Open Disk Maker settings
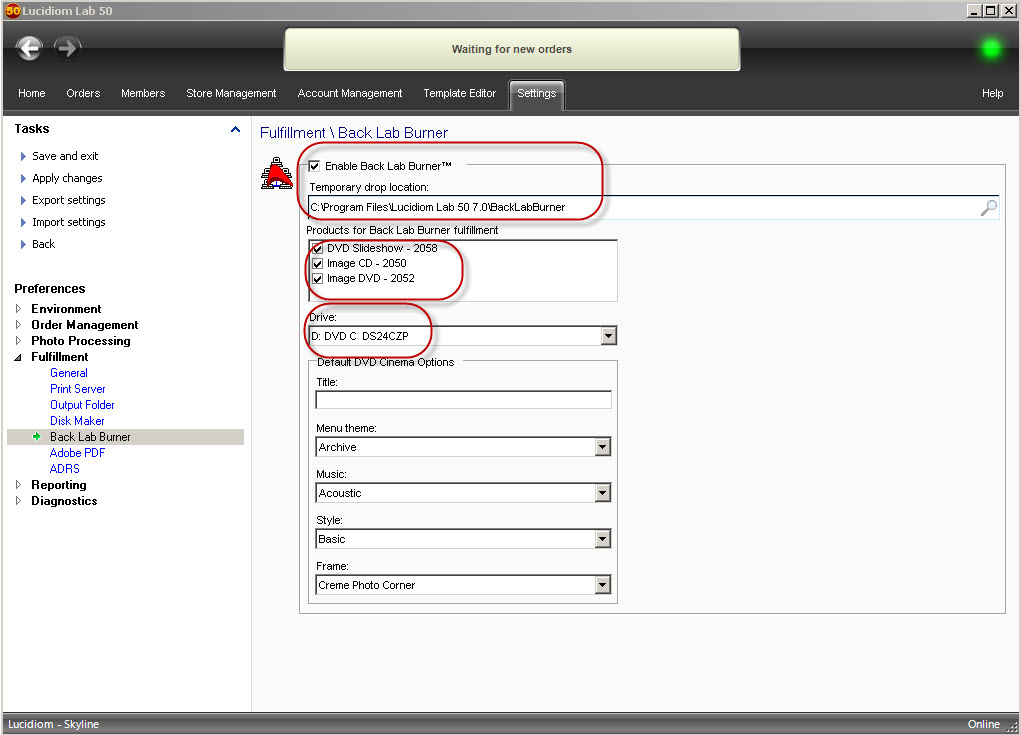Image resolution: width=1021 pixels, height=735 pixels. coord(77,421)
